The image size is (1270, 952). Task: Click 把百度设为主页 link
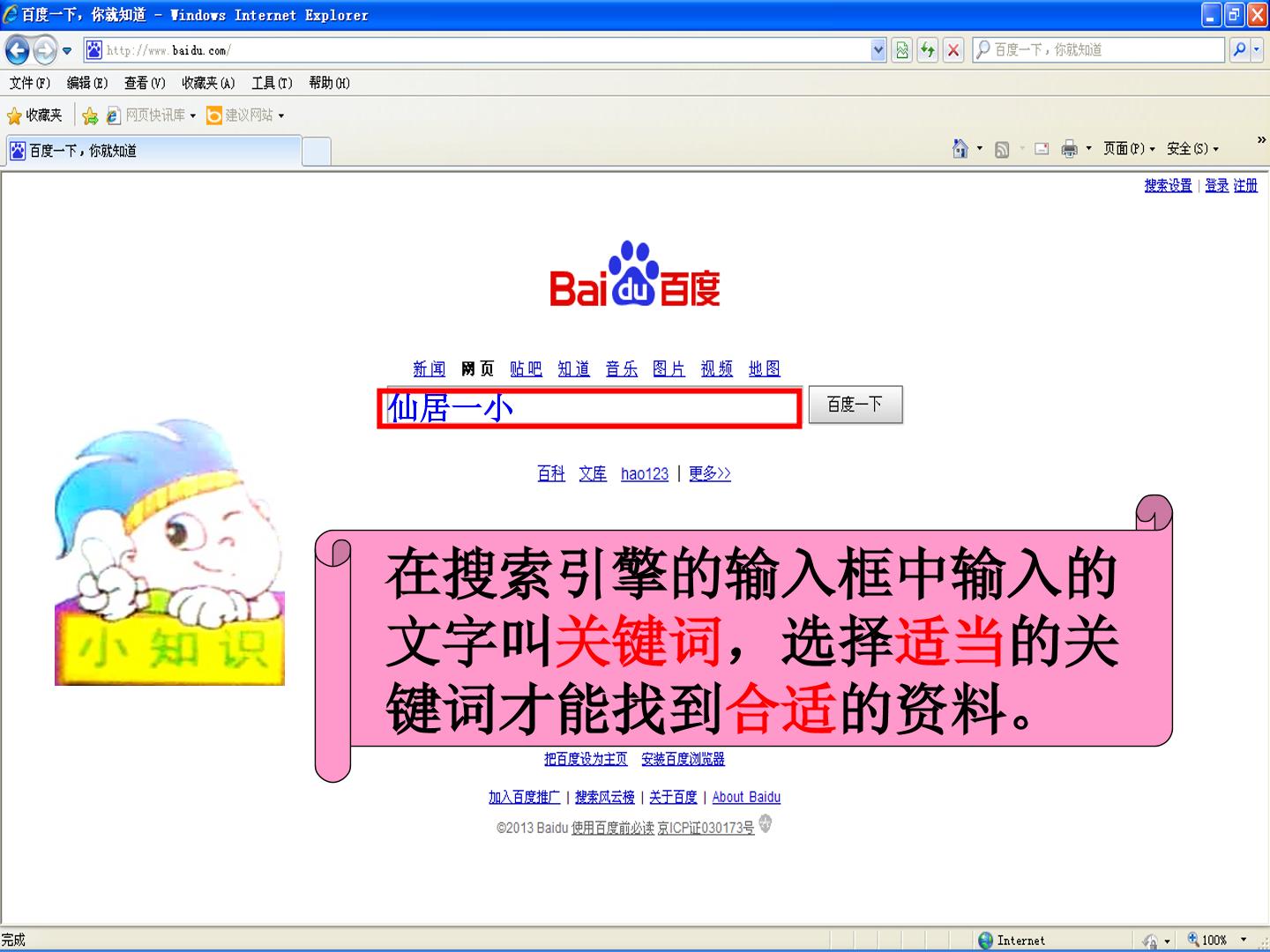[586, 759]
